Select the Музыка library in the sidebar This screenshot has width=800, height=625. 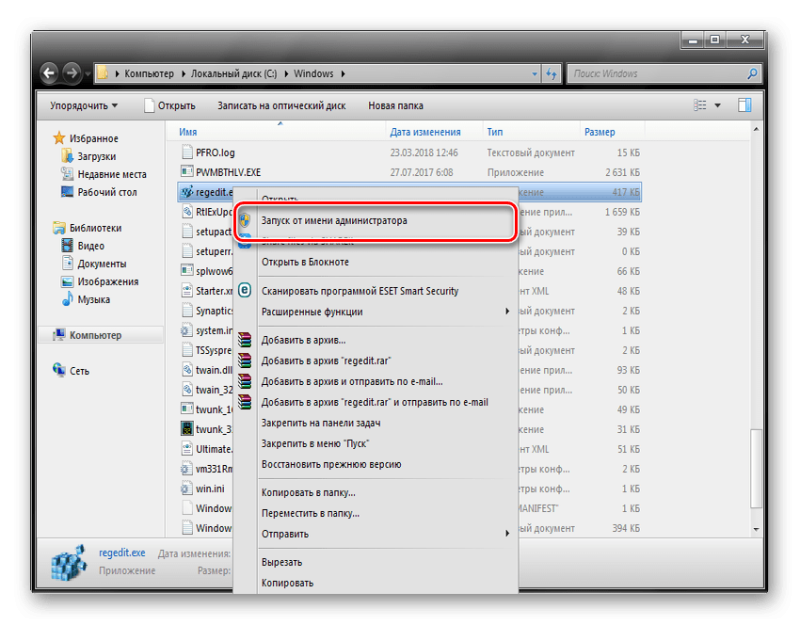coord(93,299)
